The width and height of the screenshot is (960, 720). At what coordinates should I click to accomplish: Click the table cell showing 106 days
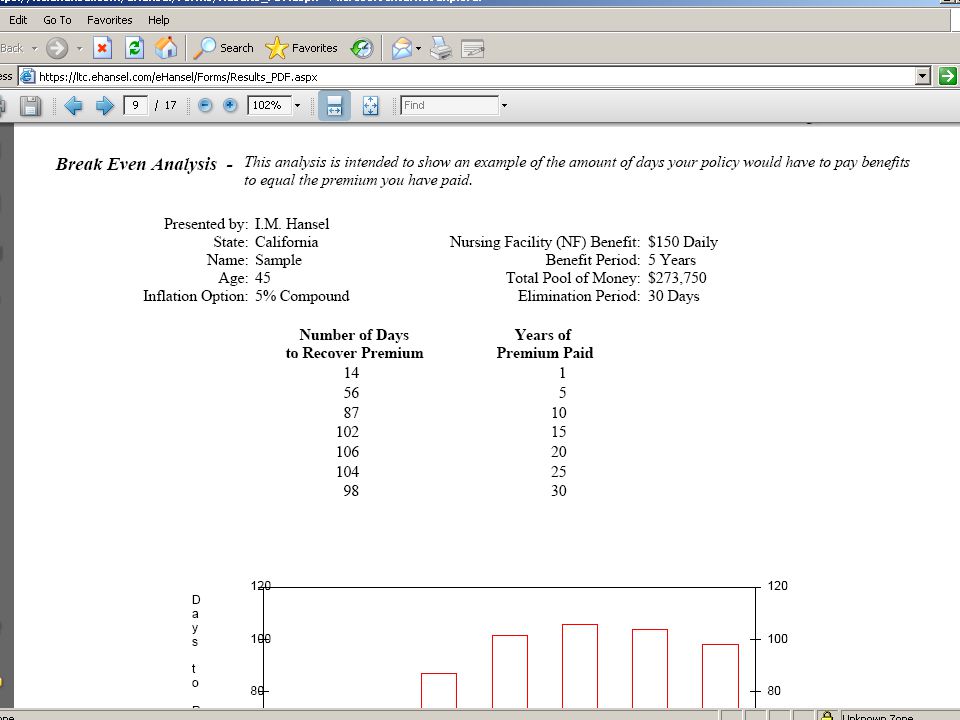click(347, 452)
